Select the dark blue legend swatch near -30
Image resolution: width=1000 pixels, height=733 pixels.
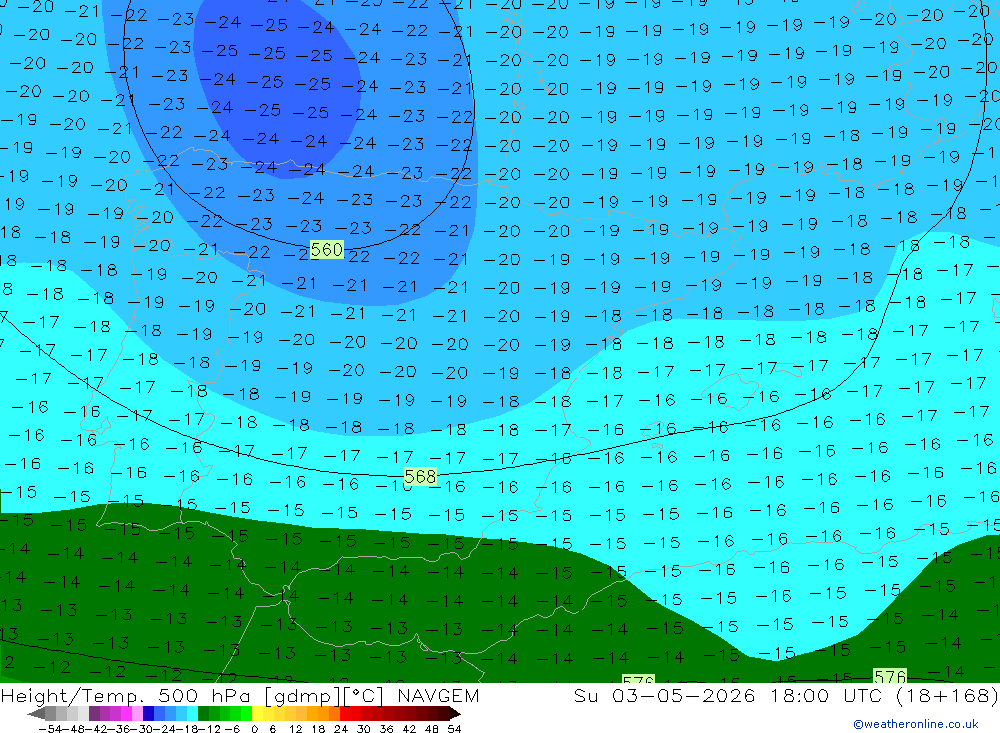(147, 713)
